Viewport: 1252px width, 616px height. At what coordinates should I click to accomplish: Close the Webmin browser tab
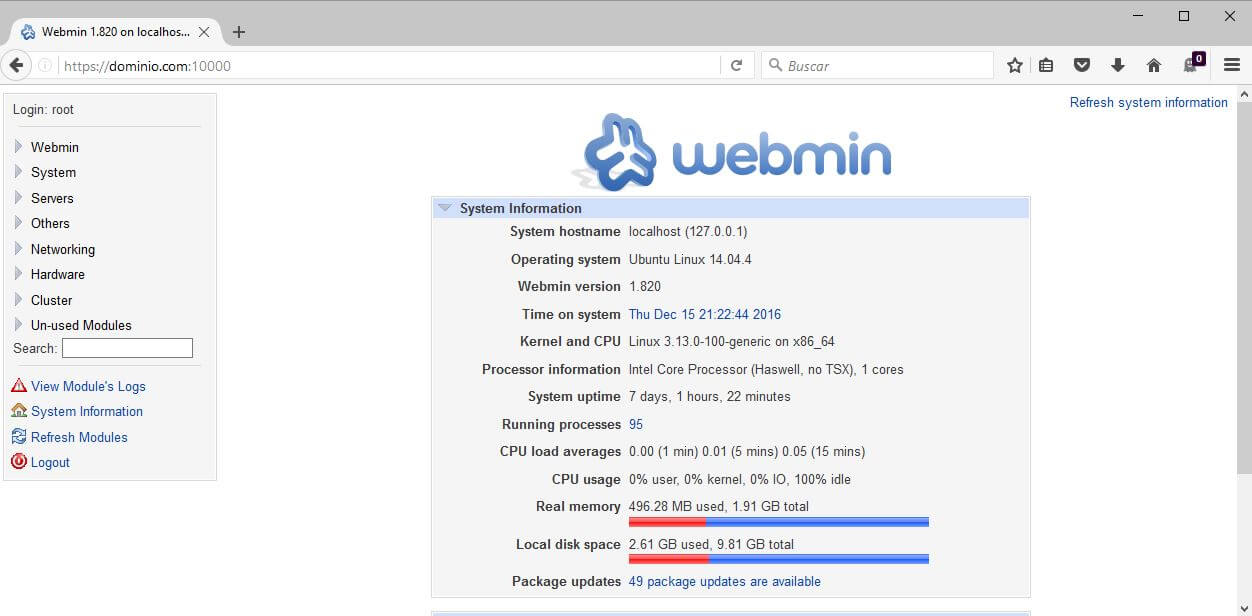204,32
